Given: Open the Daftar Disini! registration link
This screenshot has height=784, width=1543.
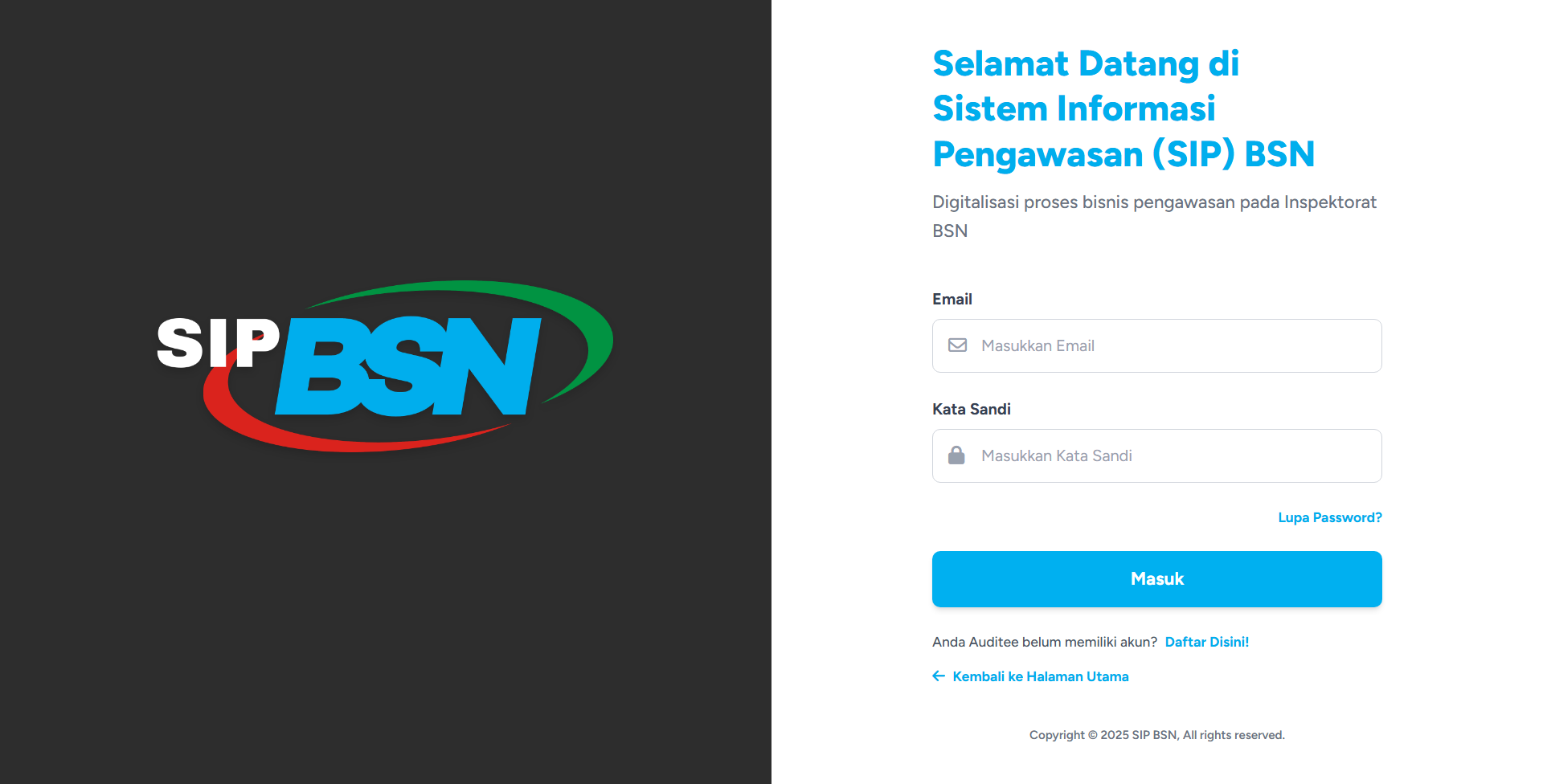Looking at the screenshot, I should tap(1206, 642).
